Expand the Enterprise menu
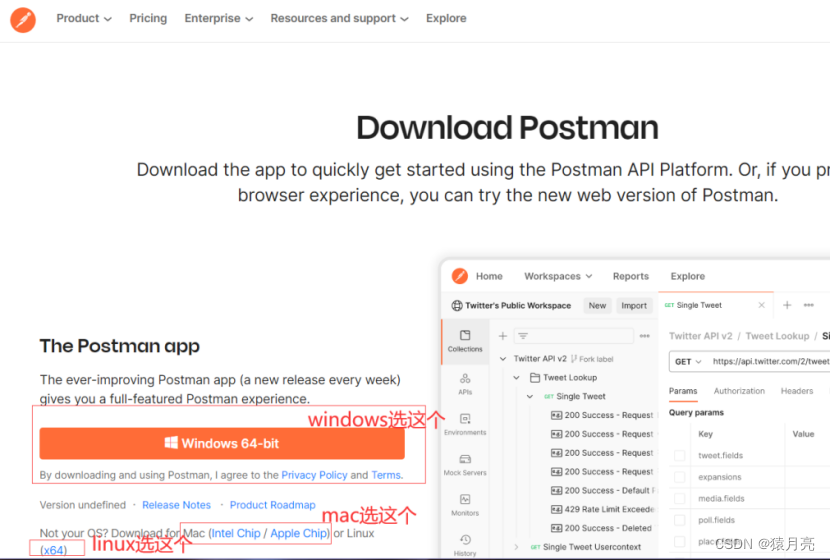 point(219,19)
